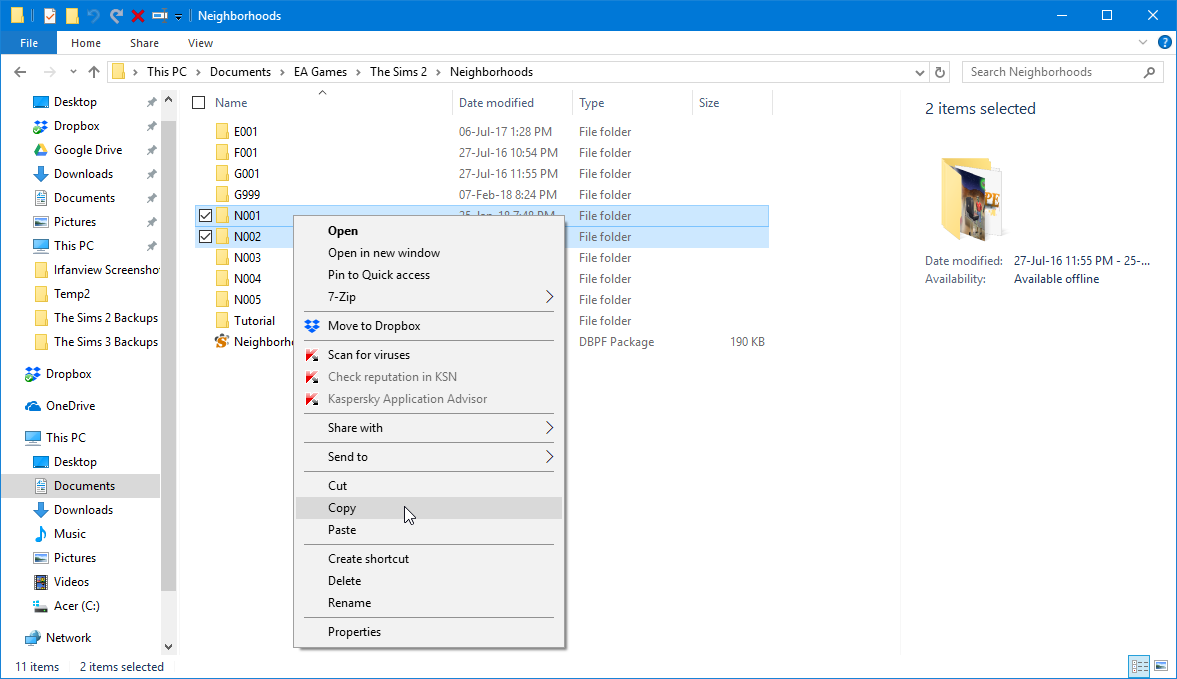The image size is (1177, 679).
Task: Click in the Search Neighborhoods box
Action: click(x=1050, y=72)
